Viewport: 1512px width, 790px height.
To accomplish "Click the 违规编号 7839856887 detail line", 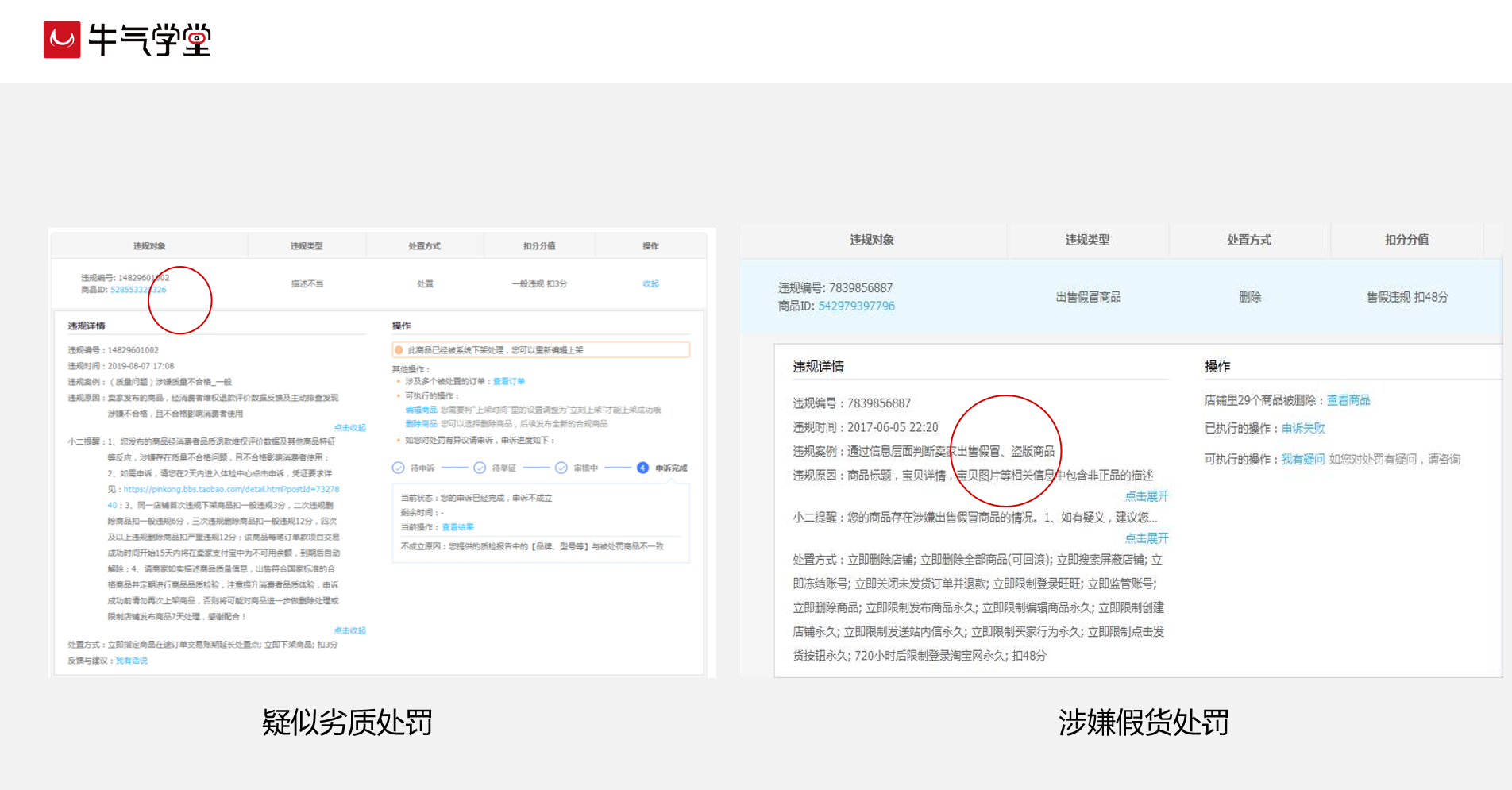I will coord(851,403).
